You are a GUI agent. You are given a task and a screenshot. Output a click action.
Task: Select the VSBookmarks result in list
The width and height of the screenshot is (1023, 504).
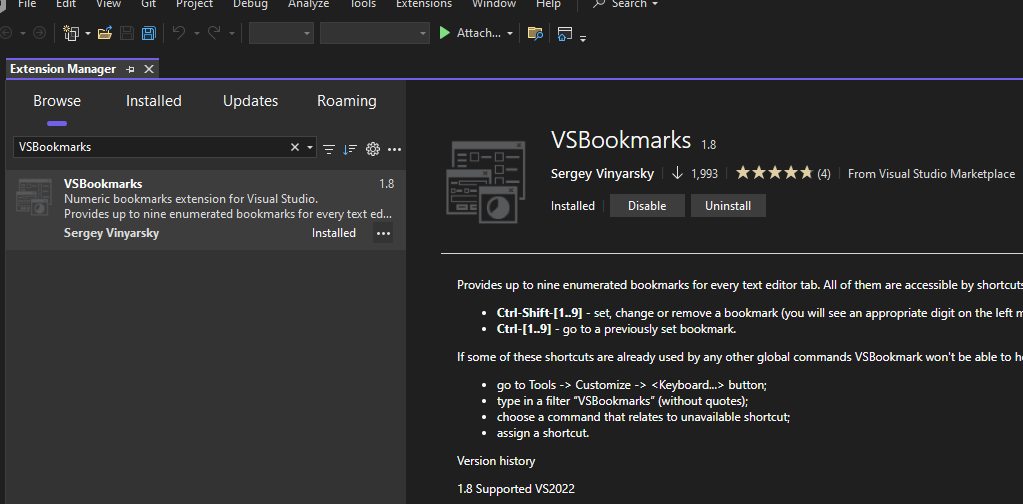tap(206, 209)
